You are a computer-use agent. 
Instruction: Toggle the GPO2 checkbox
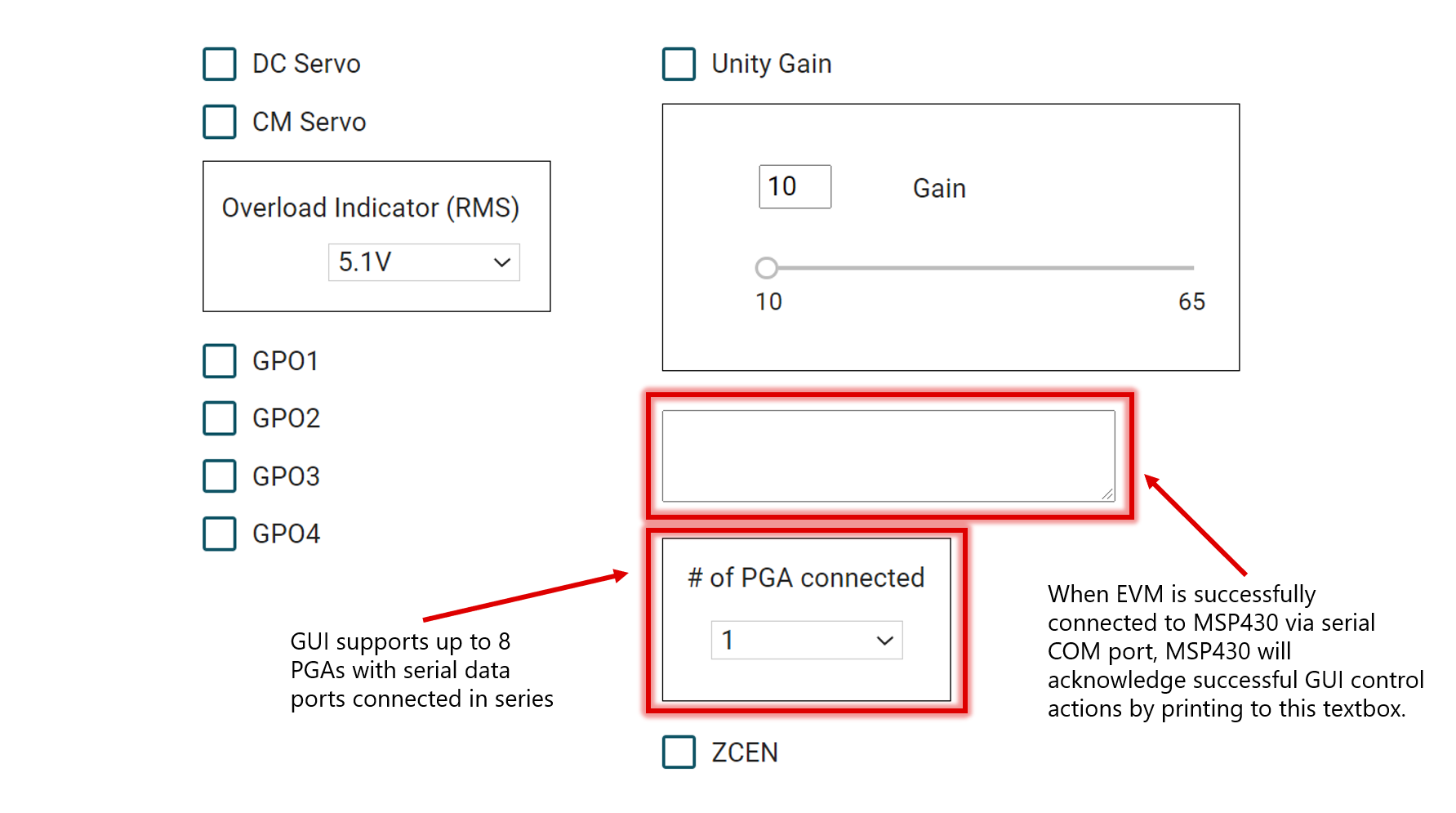220,418
